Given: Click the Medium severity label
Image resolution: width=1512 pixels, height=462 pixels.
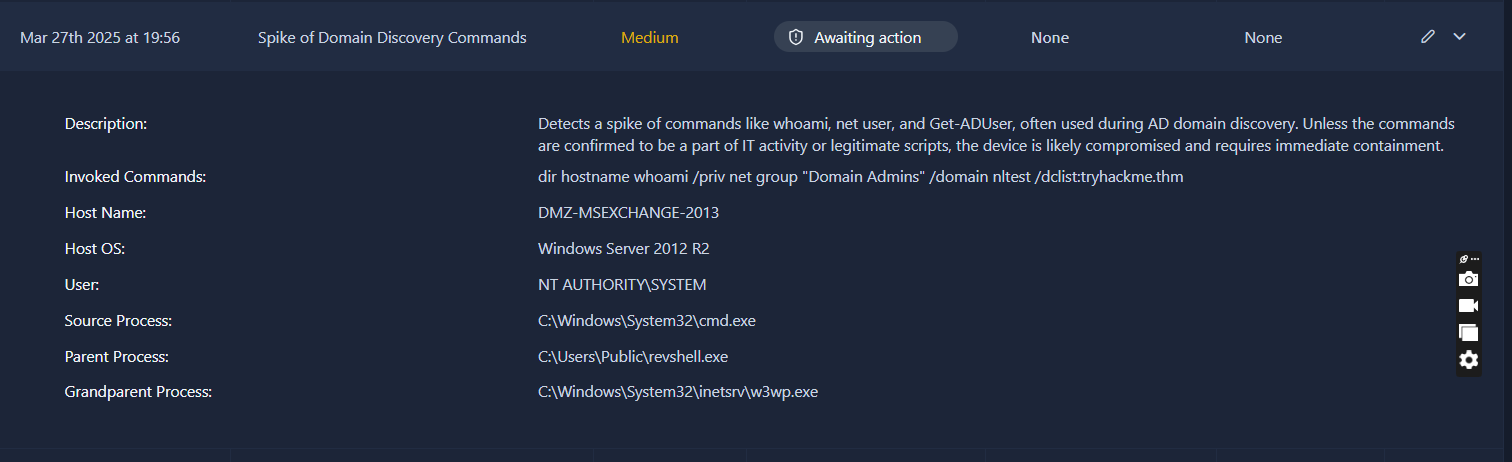Looking at the screenshot, I should click(650, 38).
